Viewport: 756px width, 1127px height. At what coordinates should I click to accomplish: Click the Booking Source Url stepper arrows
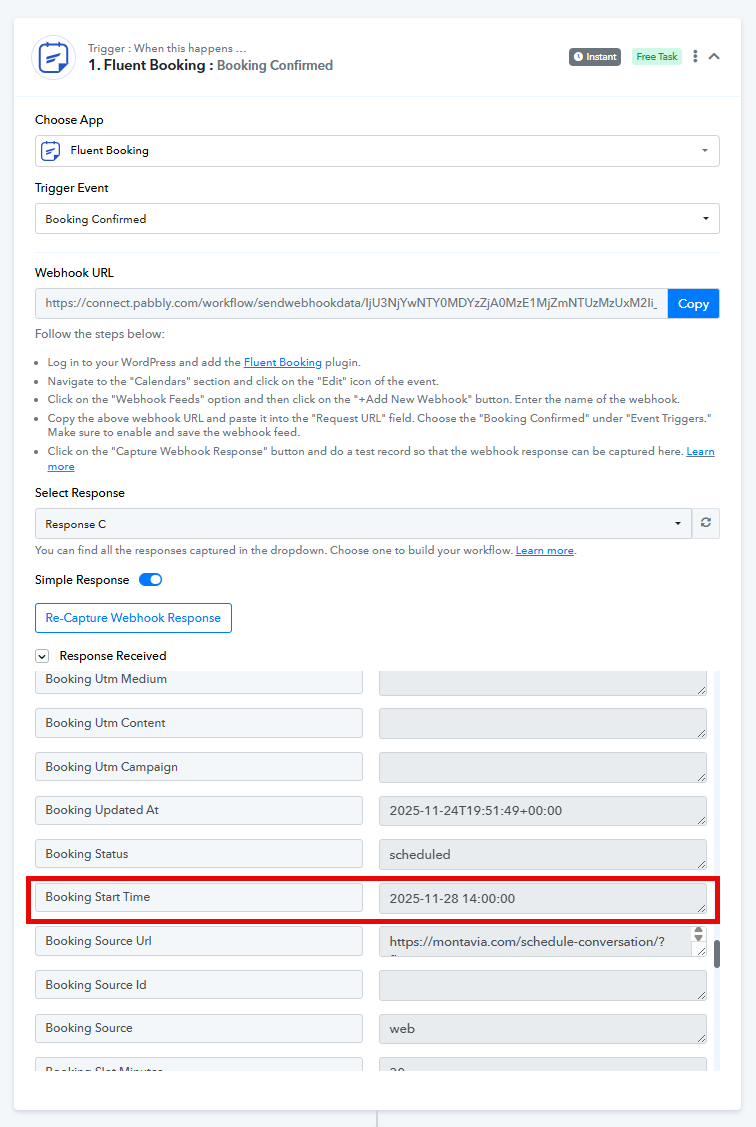click(698, 935)
